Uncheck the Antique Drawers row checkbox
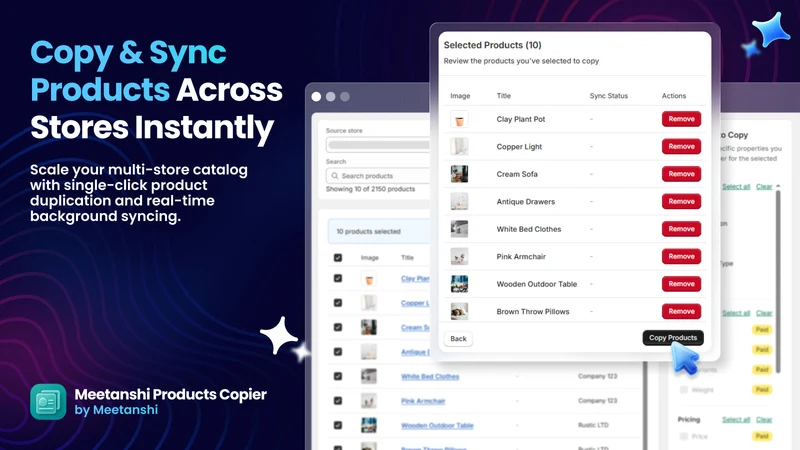The height and width of the screenshot is (450, 800). click(x=338, y=352)
